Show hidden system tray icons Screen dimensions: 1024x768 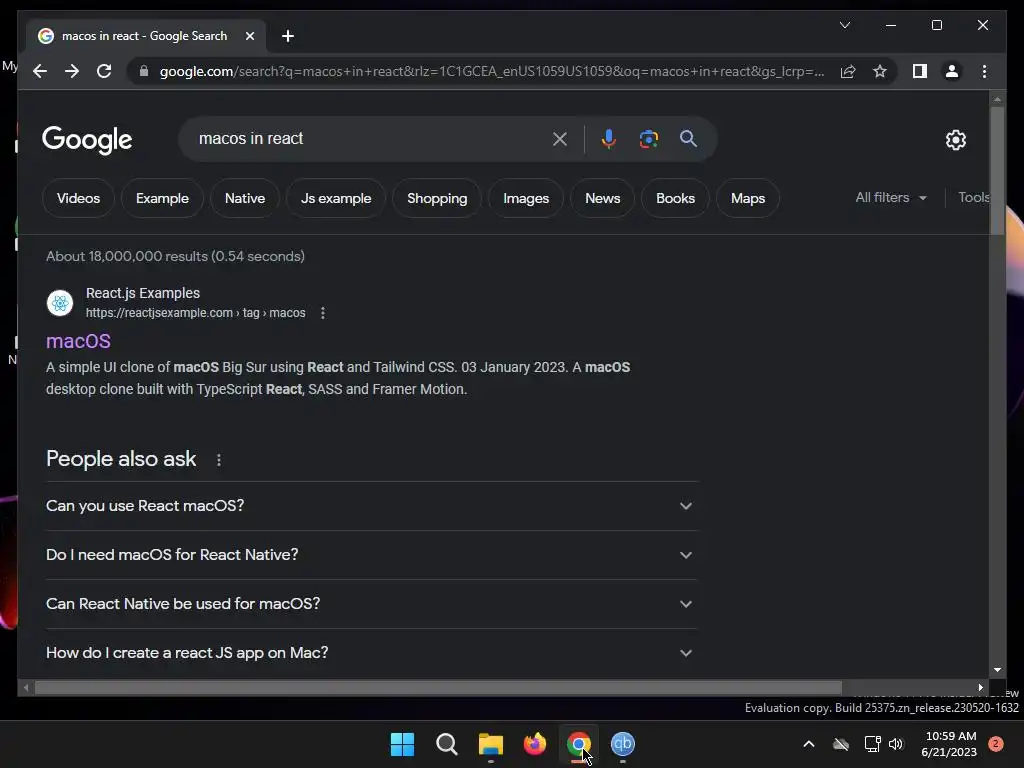[808, 744]
